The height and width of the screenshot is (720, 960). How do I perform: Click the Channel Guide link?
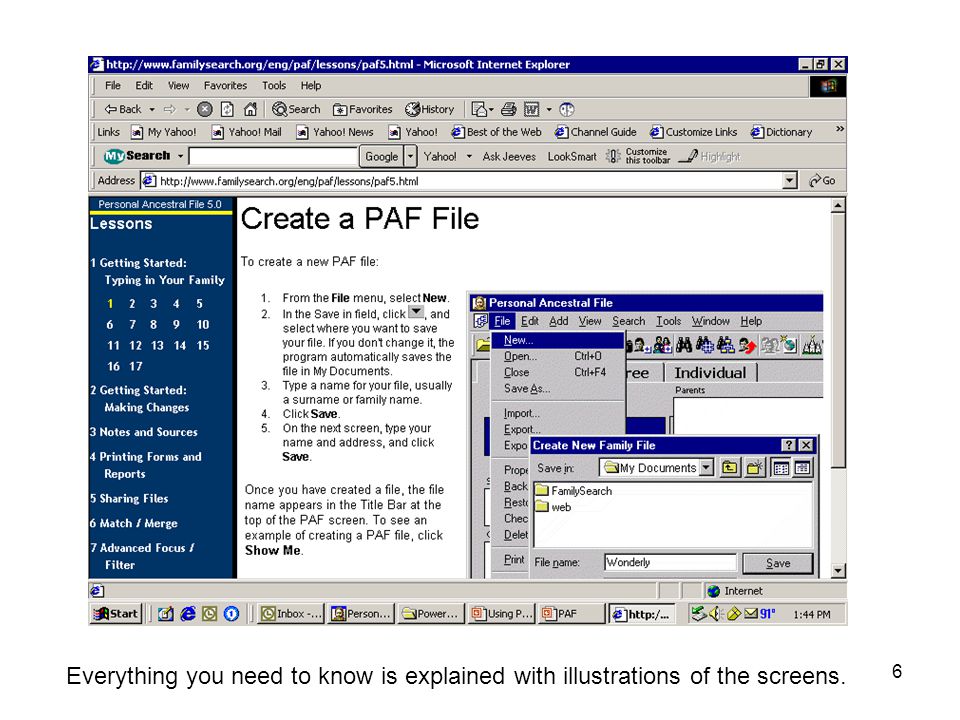[x=596, y=132]
